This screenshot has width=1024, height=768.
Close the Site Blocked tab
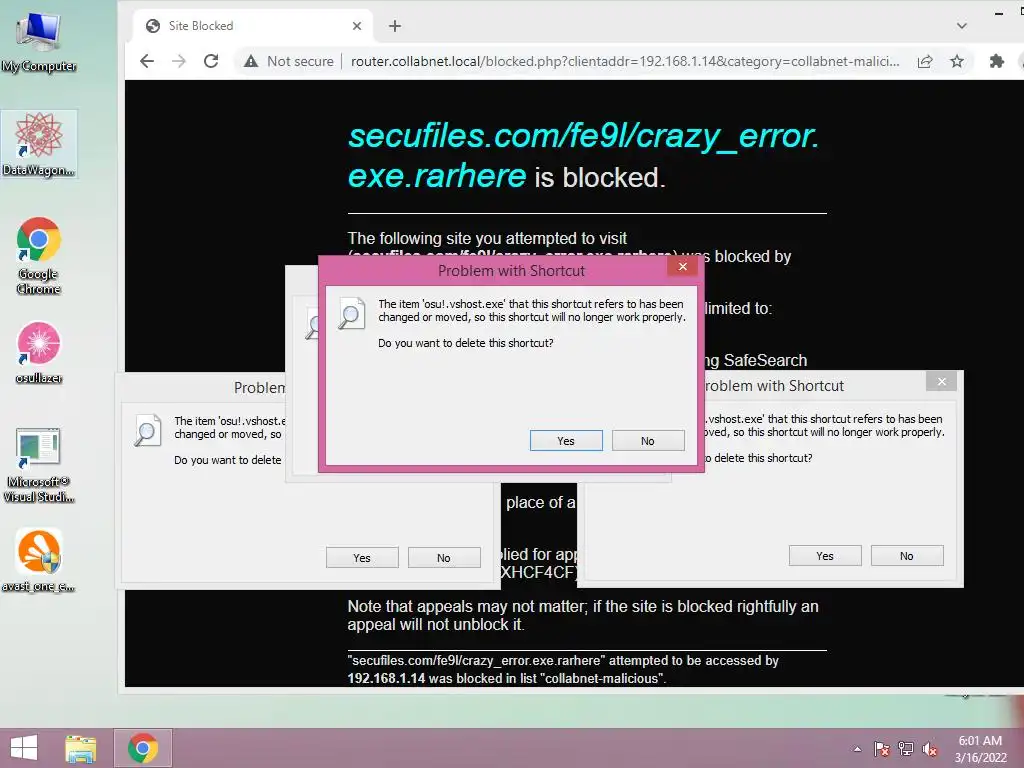357,26
